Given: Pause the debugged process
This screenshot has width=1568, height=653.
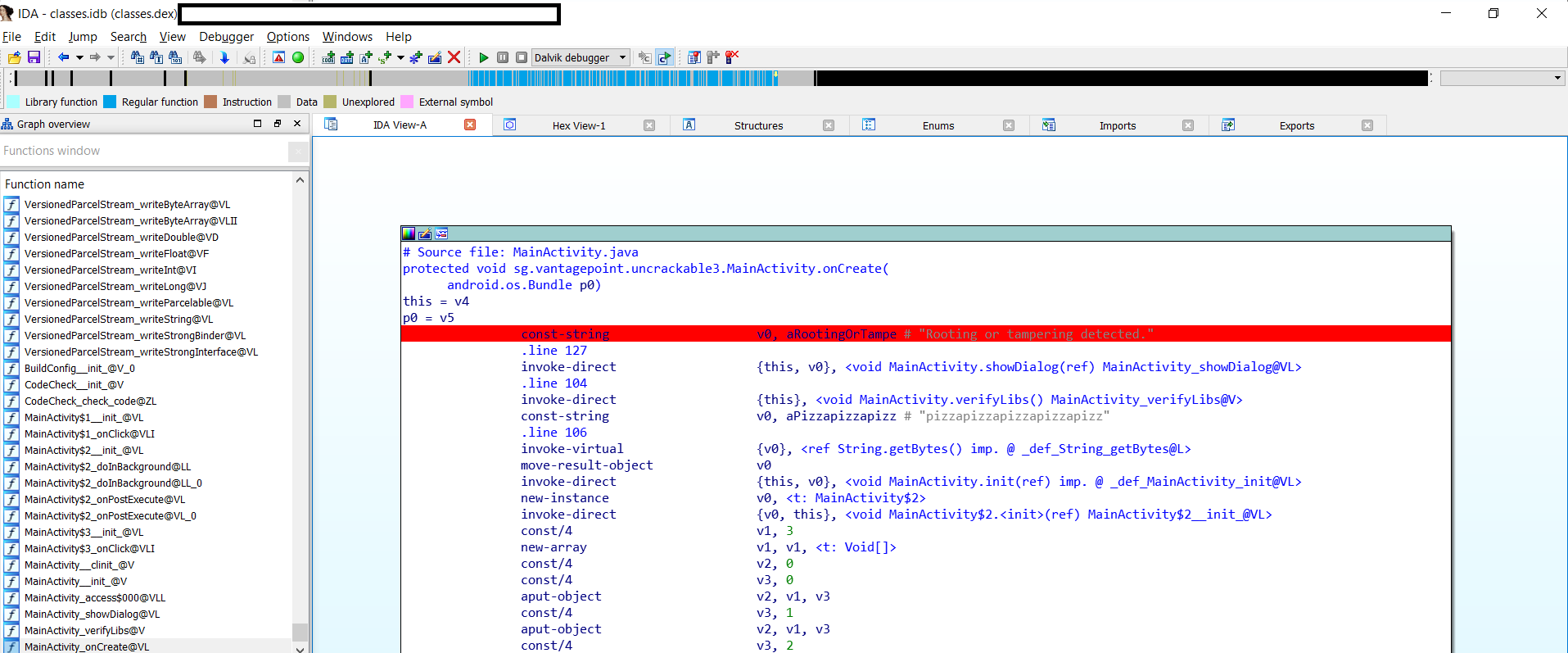Looking at the screenshot, I should pos(503,57).
